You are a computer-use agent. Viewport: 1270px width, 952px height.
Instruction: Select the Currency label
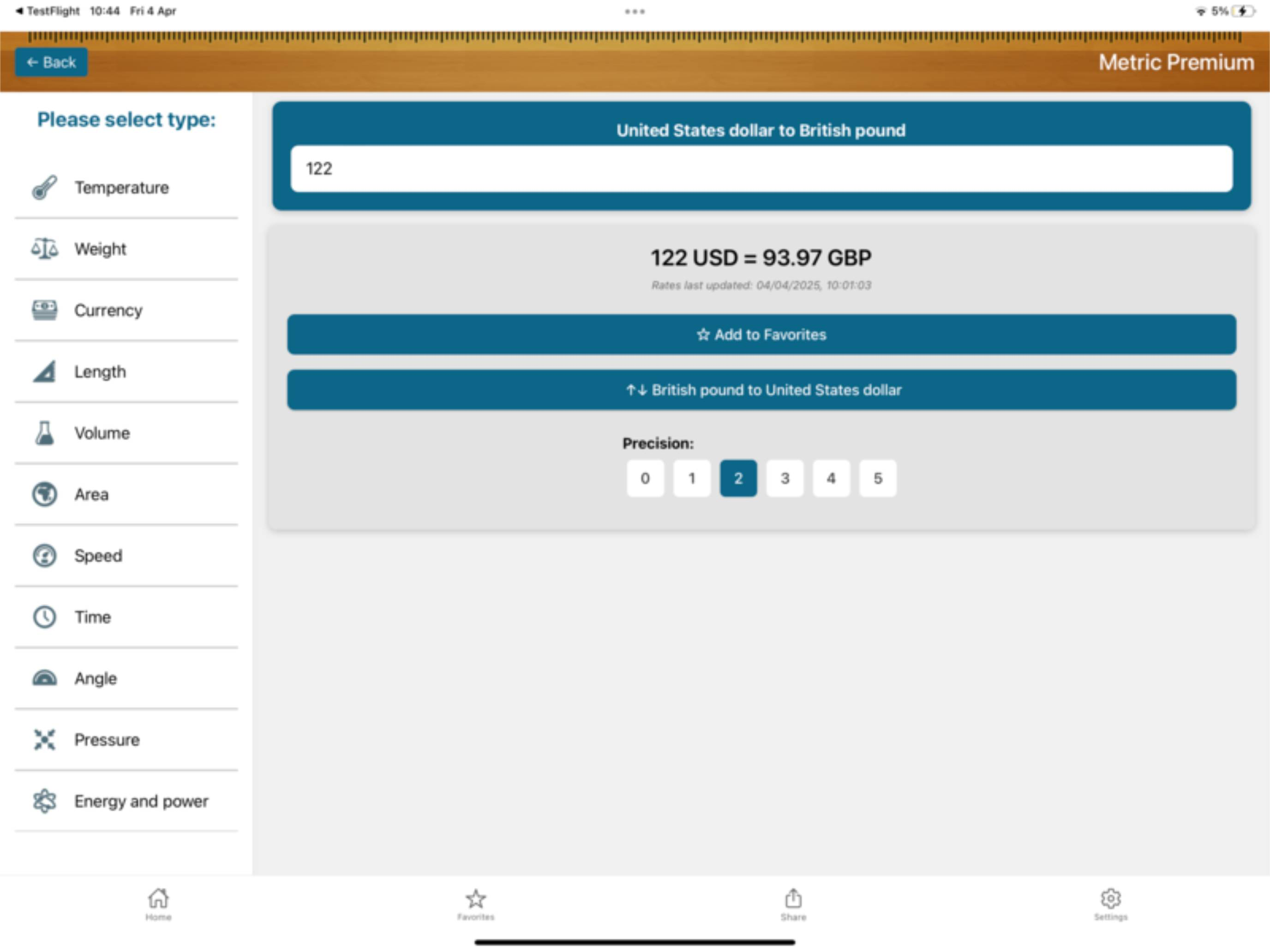coord(108,310)
